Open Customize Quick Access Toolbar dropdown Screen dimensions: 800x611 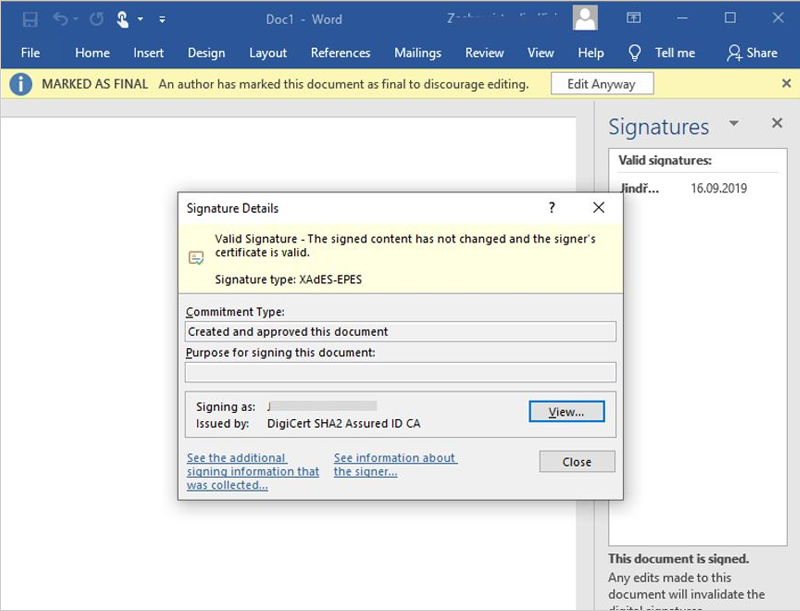pyautogui.click(x=162, y=19)
